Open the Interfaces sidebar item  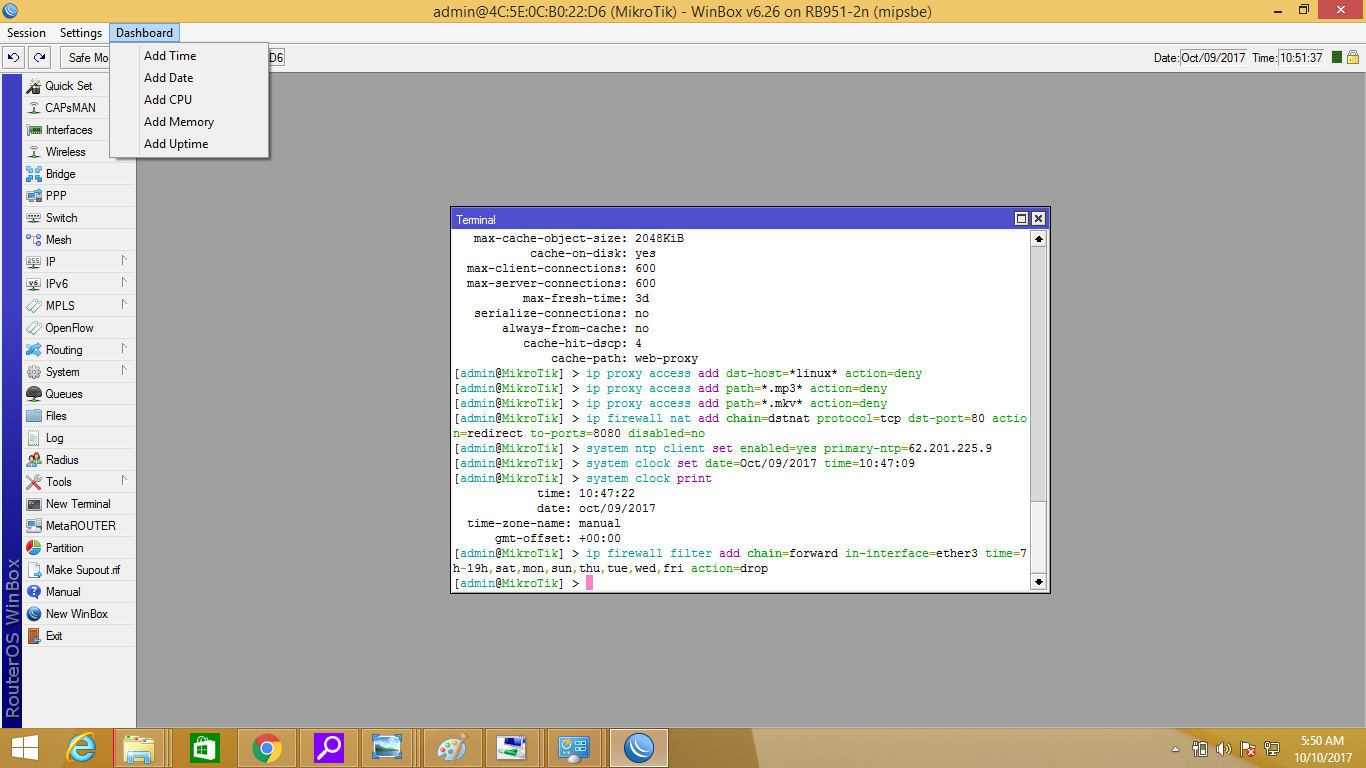point(68,130)
